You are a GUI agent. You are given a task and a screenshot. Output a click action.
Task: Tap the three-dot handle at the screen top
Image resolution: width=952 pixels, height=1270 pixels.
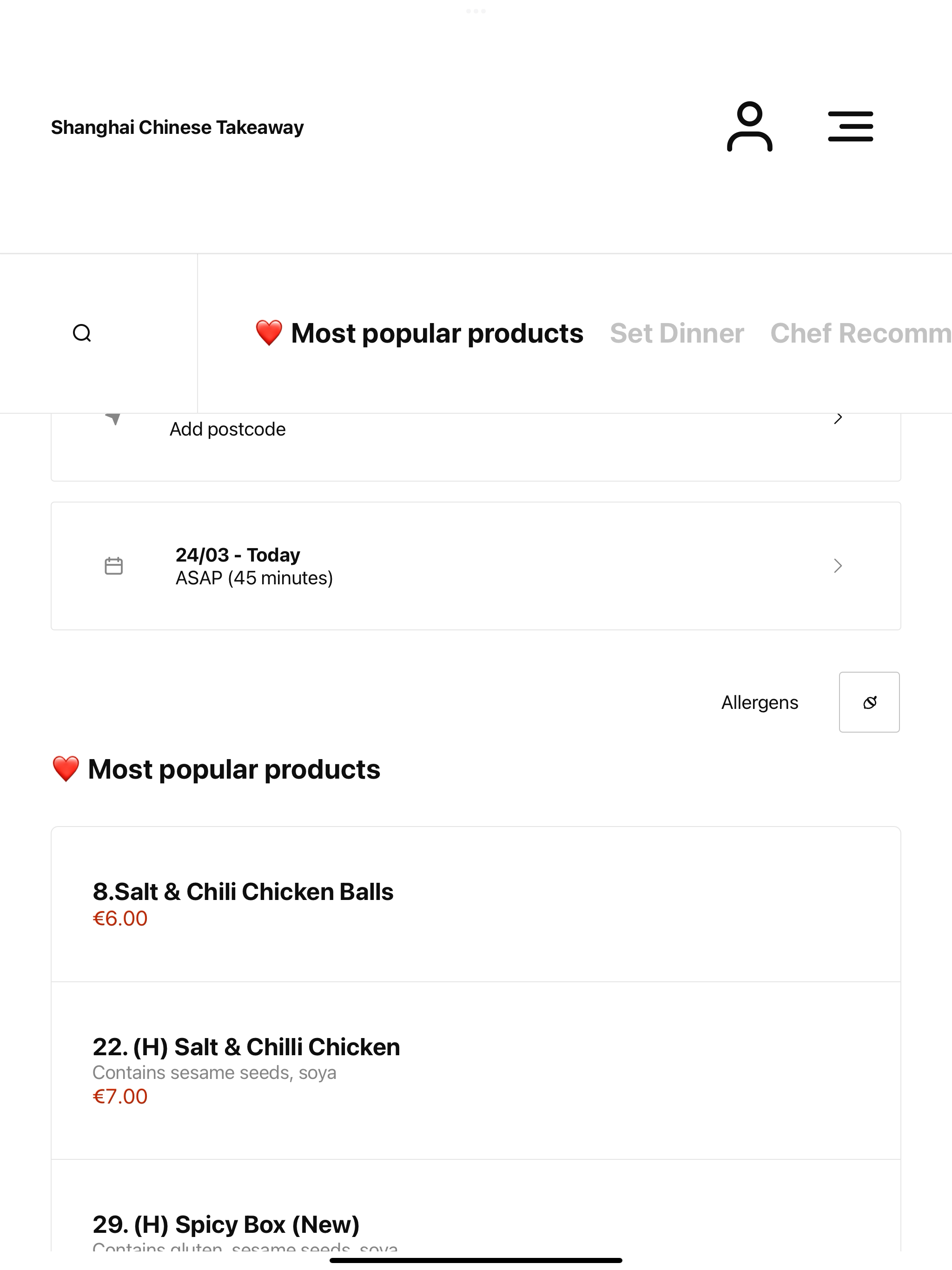pyautogui.click(x=476, y=11)
